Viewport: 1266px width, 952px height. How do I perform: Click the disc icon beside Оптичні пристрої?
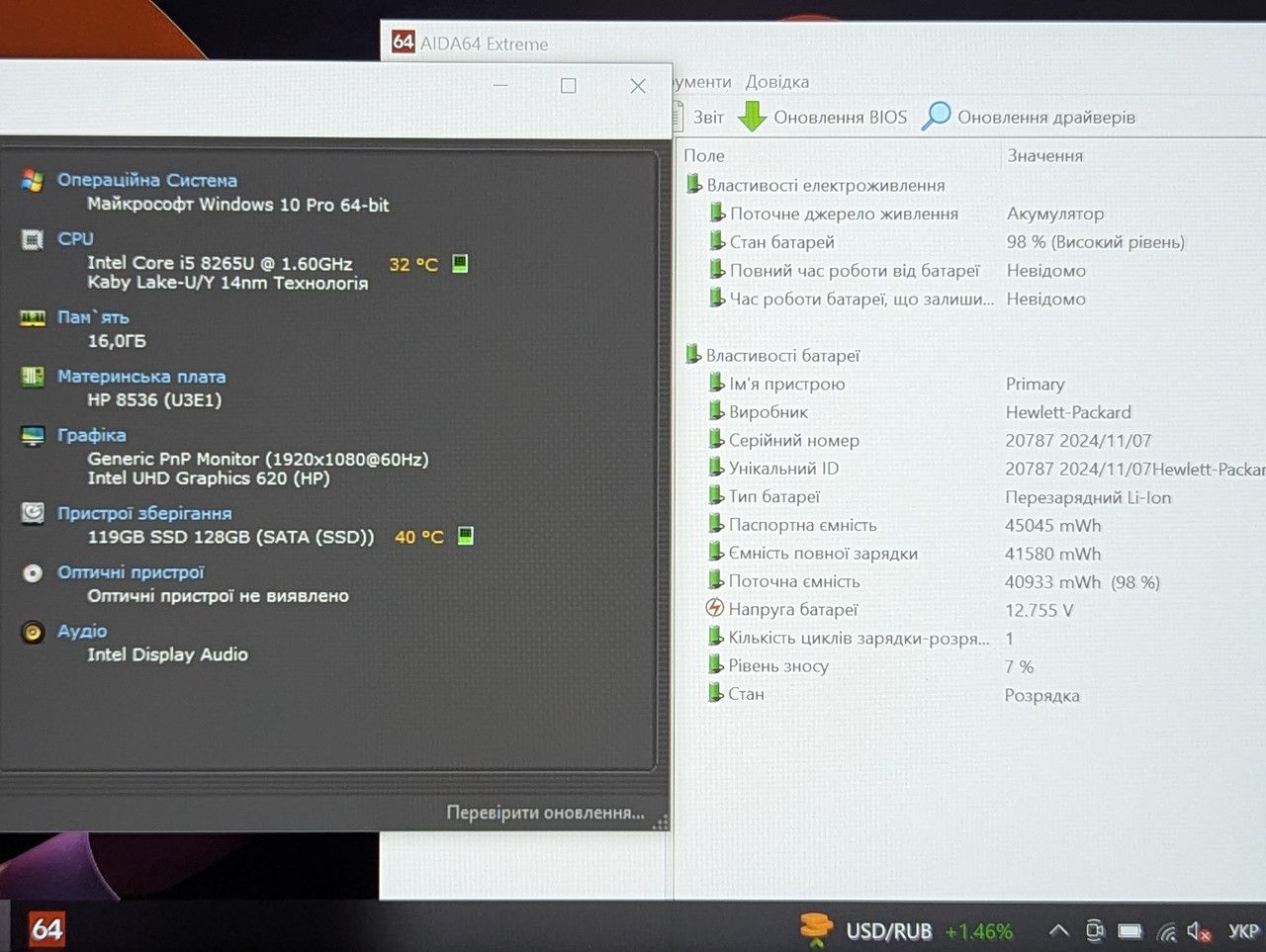click(x=33, y=572)
